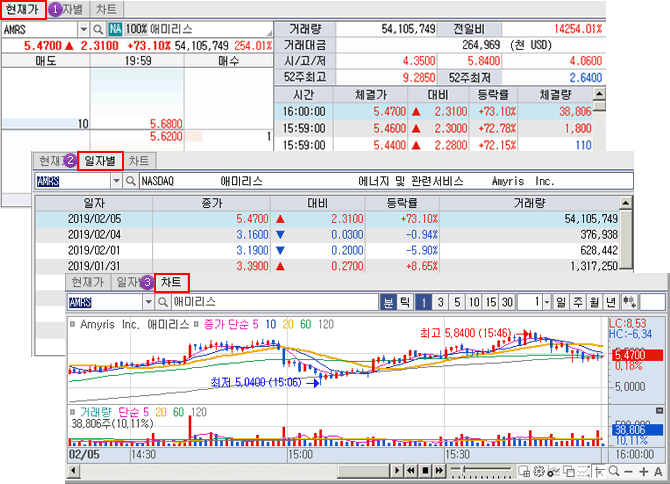Click the small close box on volume panel
670x484 pixels.
coord(659,411)
